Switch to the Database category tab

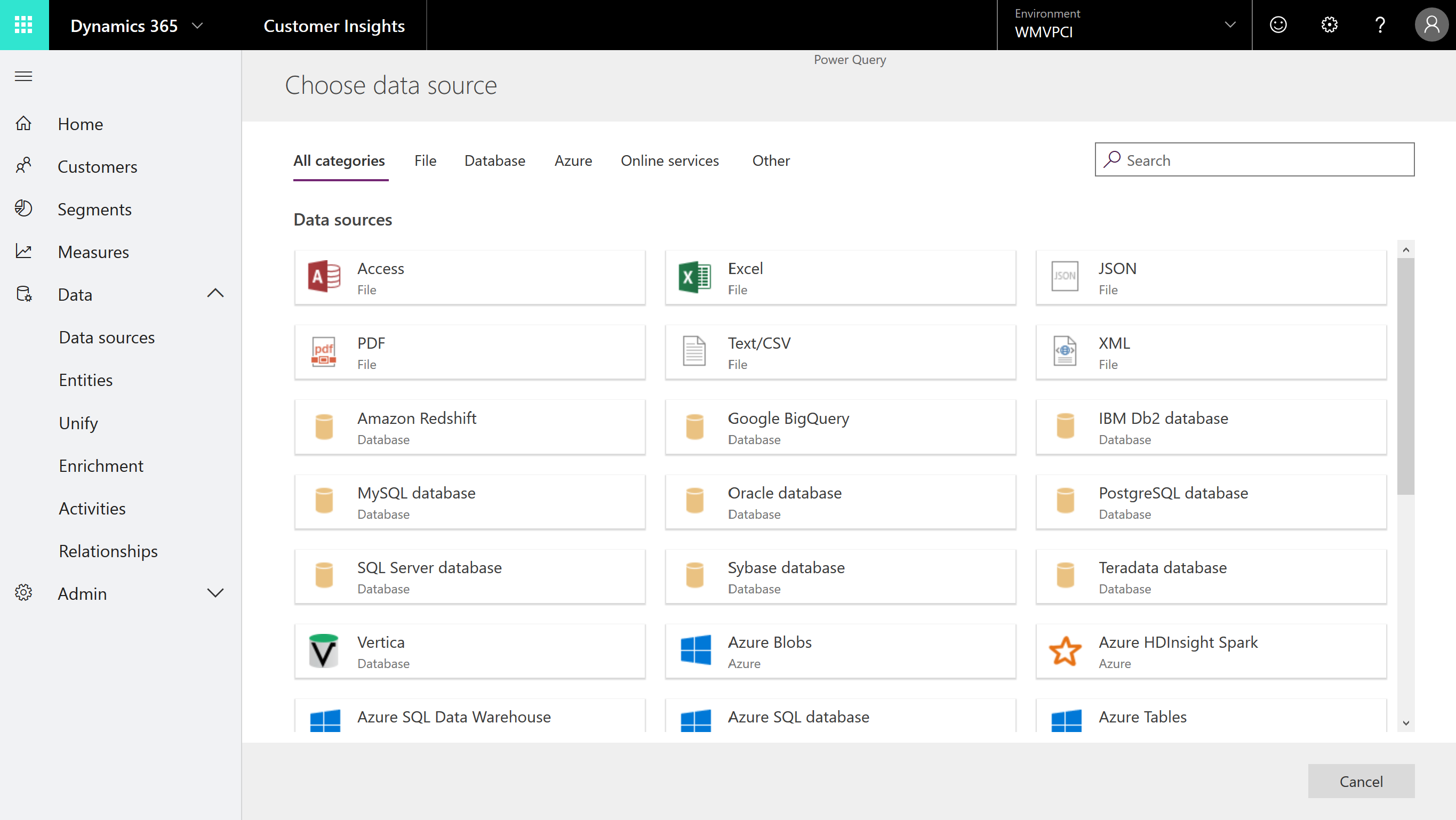coord(494,160)
